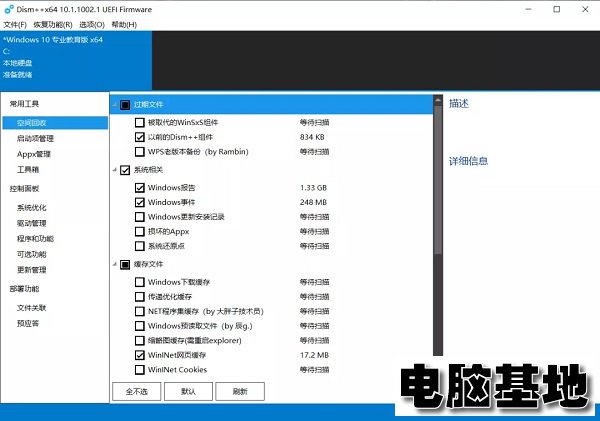This screenshot has height=421, width=600.
Task: Close the Dism++ window
Action: tap(585, 9)
